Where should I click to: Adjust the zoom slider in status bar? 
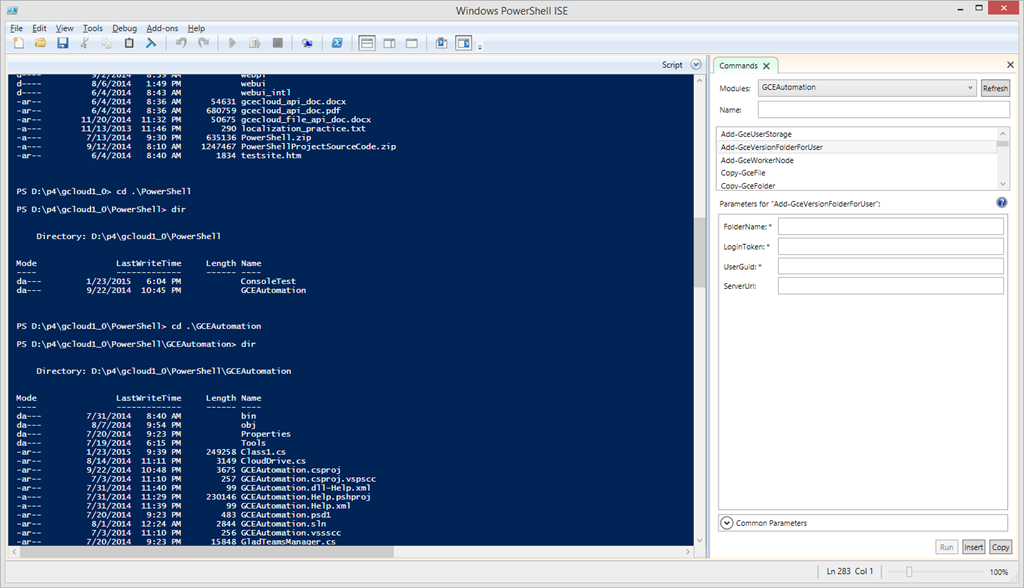(908, 572)
